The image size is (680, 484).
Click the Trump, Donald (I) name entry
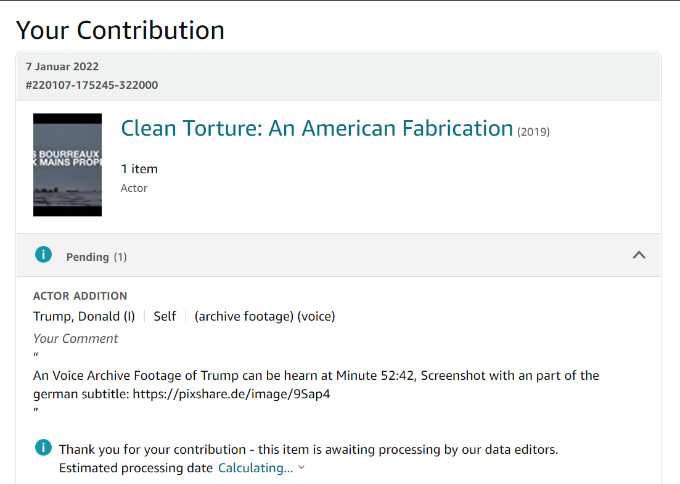pyautogui.click(x=84, y=316)
